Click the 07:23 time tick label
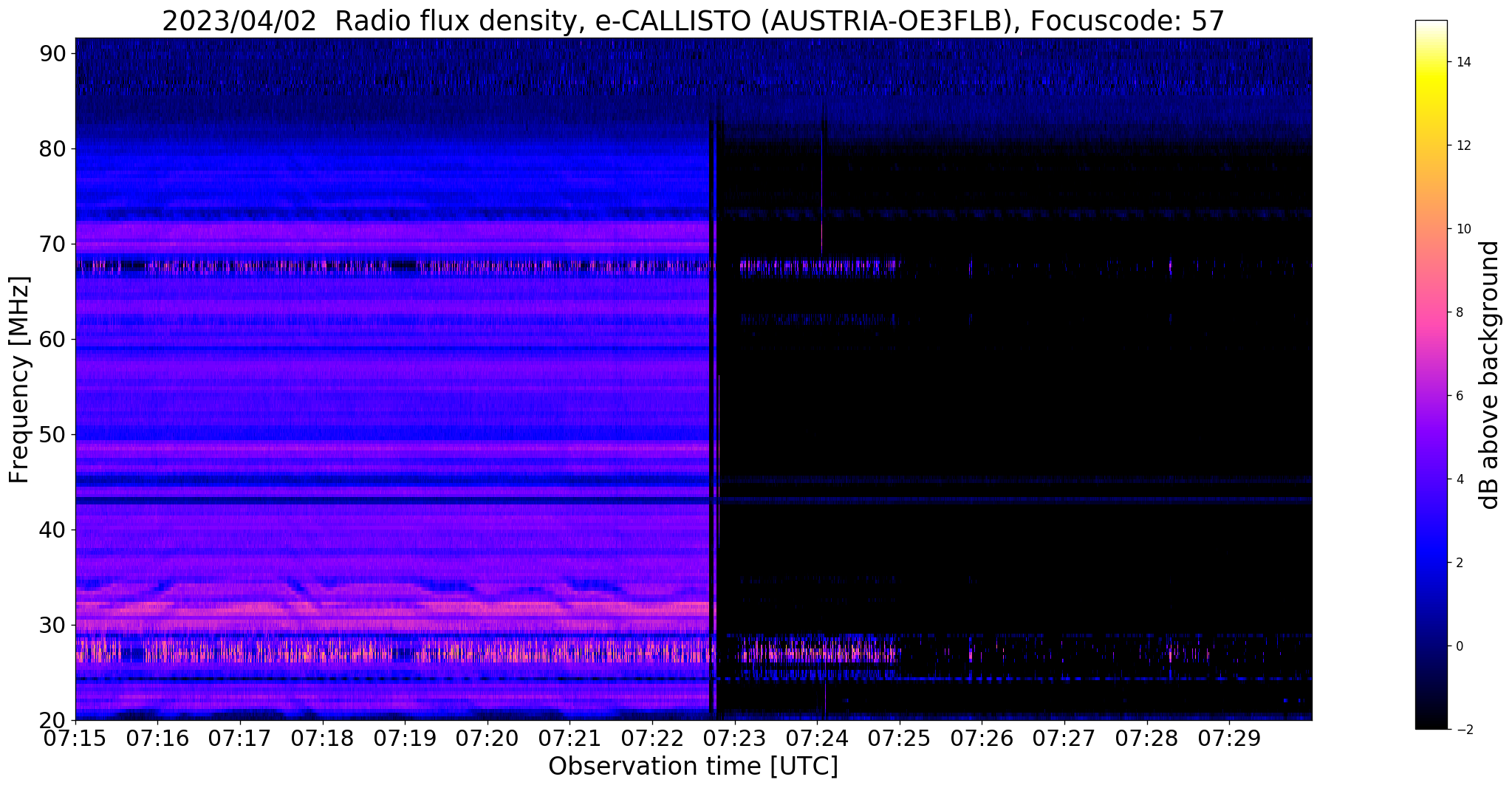 pos(735,739)
